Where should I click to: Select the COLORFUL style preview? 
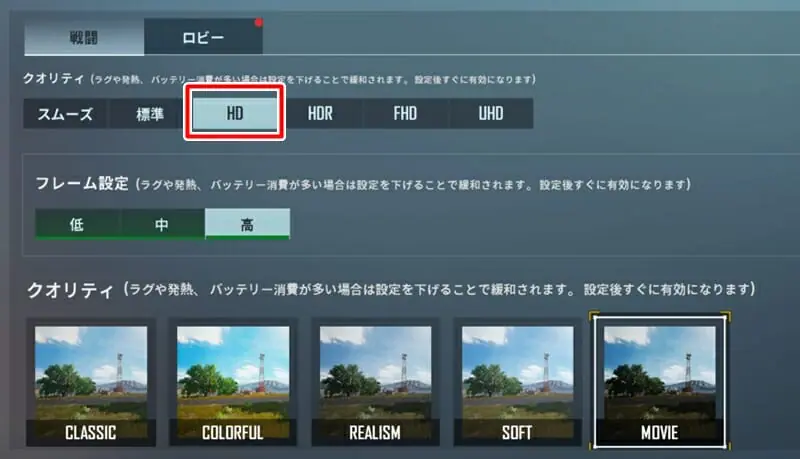tap(233, 382)
